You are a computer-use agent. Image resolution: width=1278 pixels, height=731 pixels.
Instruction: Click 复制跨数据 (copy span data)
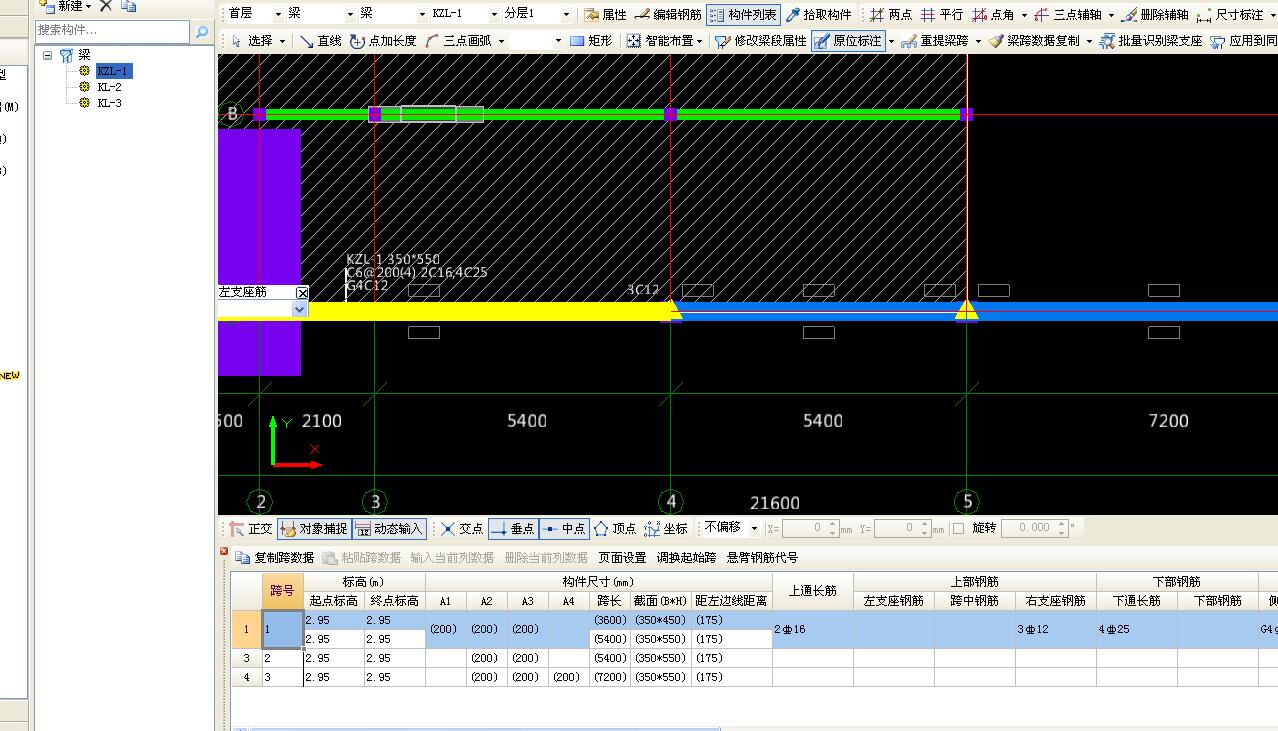[x=275, y=558]
